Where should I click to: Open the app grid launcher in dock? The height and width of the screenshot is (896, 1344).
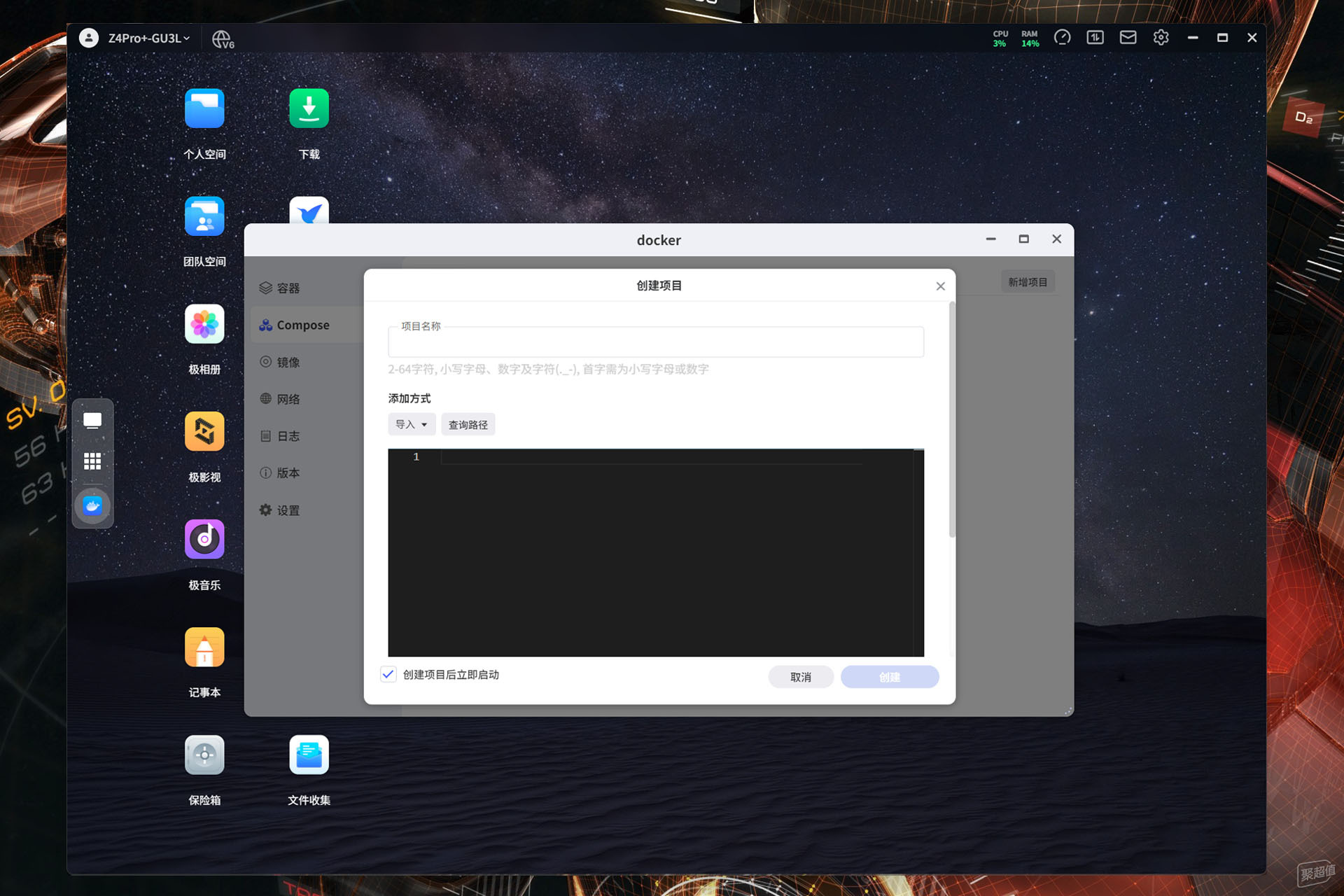click(92, 461)
